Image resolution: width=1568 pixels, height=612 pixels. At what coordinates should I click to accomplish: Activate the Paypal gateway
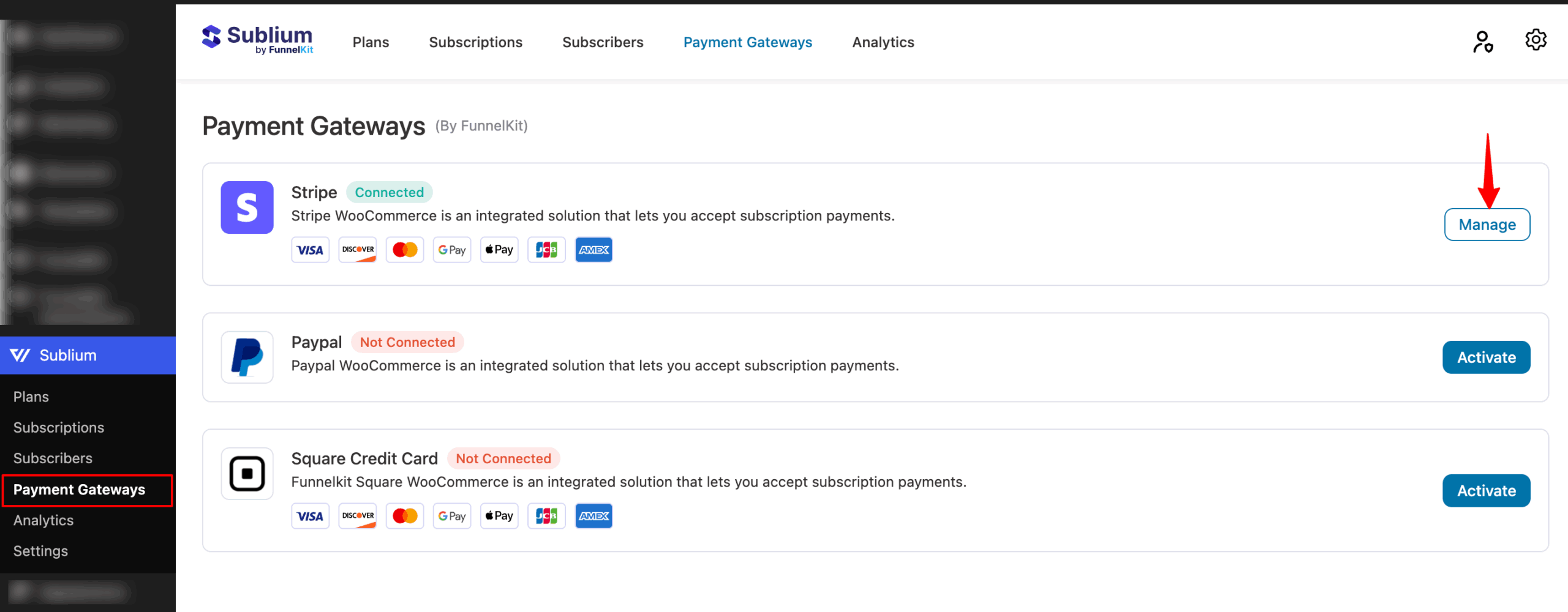[x=1486, y=357]
